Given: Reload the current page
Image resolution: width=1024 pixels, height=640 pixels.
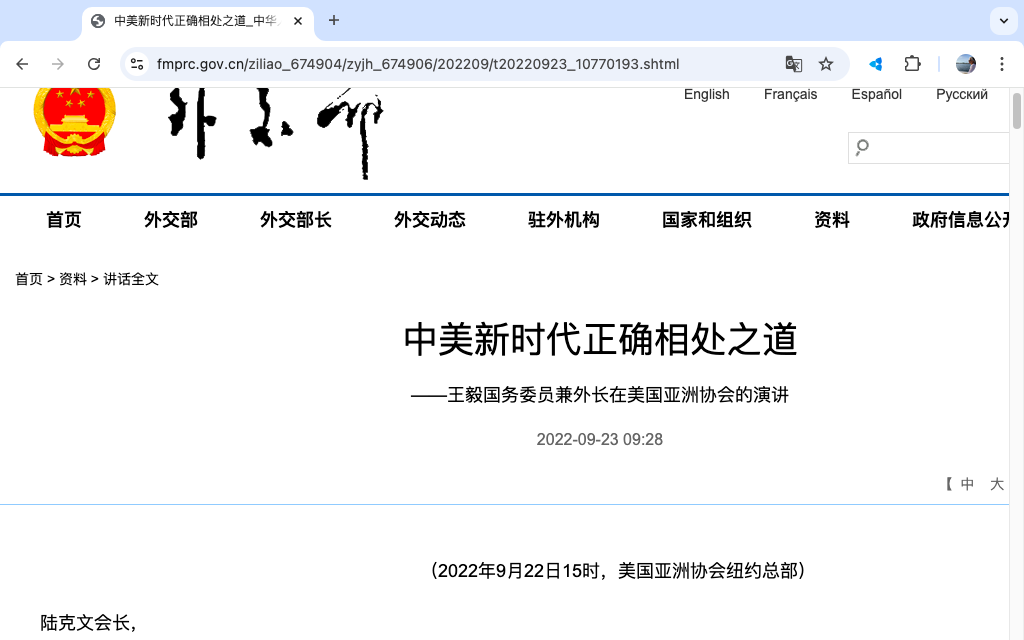Looking at the screenshot, I should coord(94,64).
